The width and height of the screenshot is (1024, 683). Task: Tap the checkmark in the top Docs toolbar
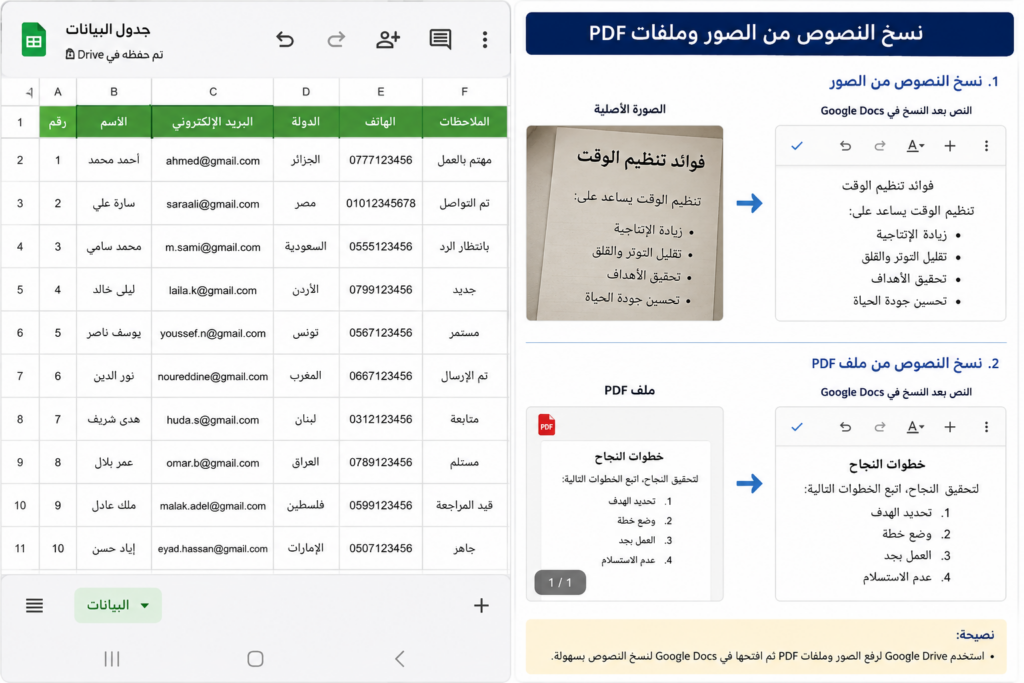(797, 146)
